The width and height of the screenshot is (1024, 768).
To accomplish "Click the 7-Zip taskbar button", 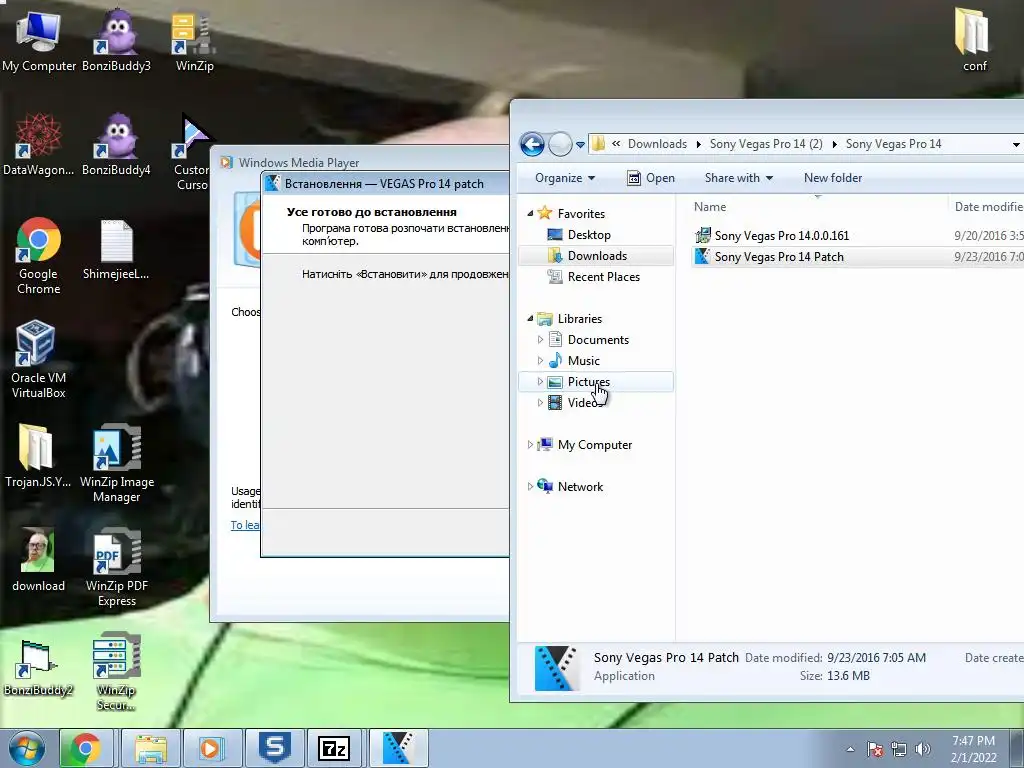I will coord(334,748).
